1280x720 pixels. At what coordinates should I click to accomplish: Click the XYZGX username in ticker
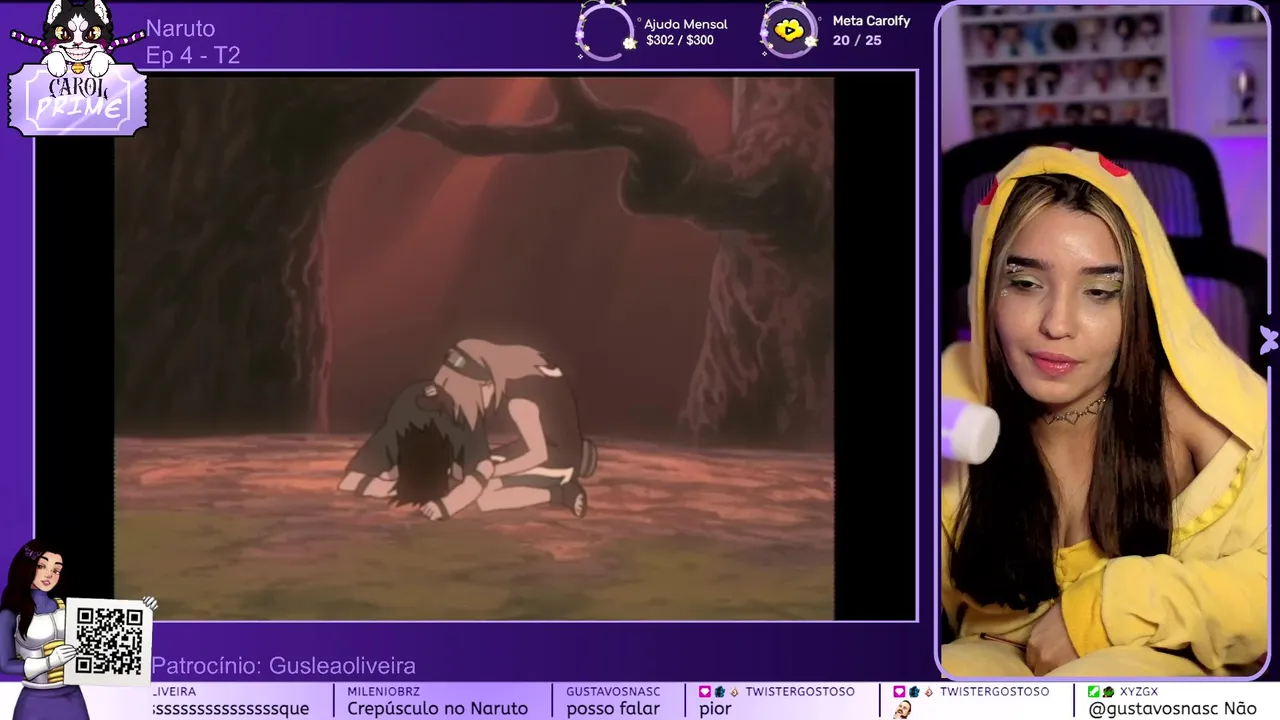(x=1139, y=692)
